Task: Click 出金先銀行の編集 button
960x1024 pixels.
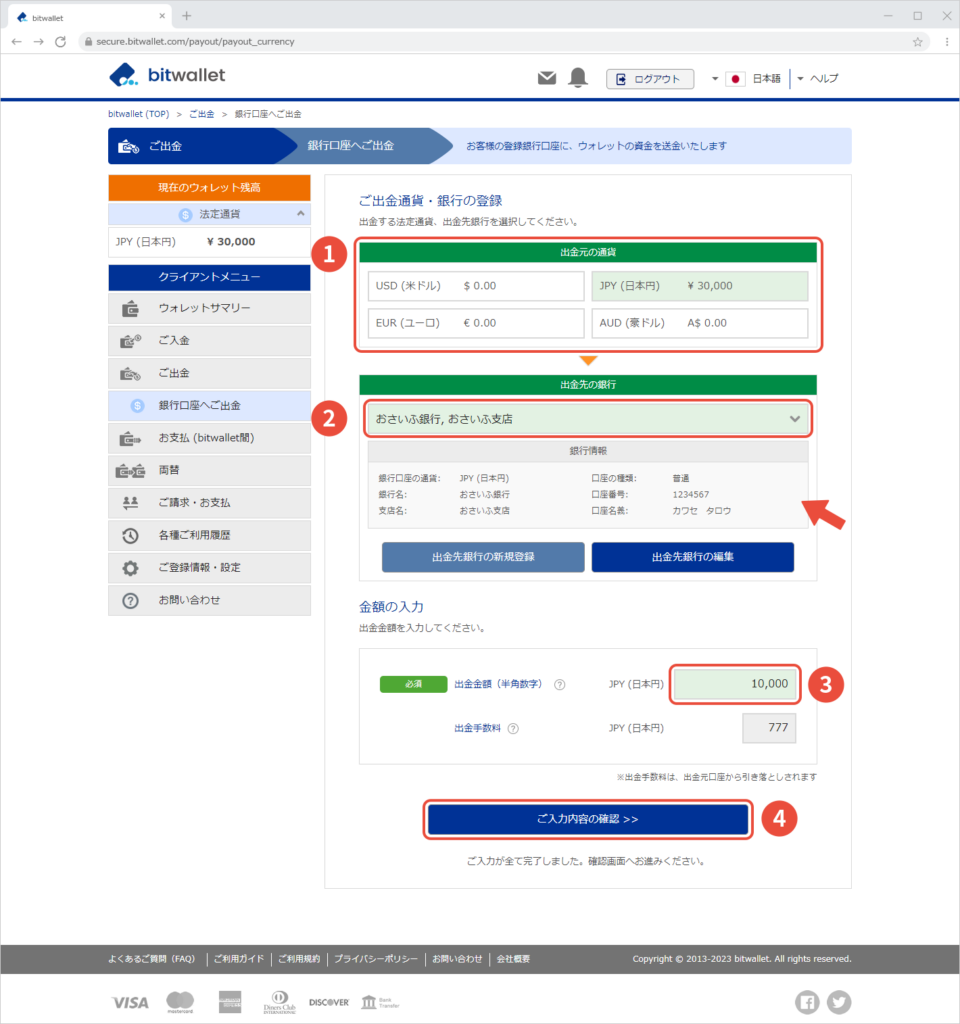Action: [x=693, y=557]
